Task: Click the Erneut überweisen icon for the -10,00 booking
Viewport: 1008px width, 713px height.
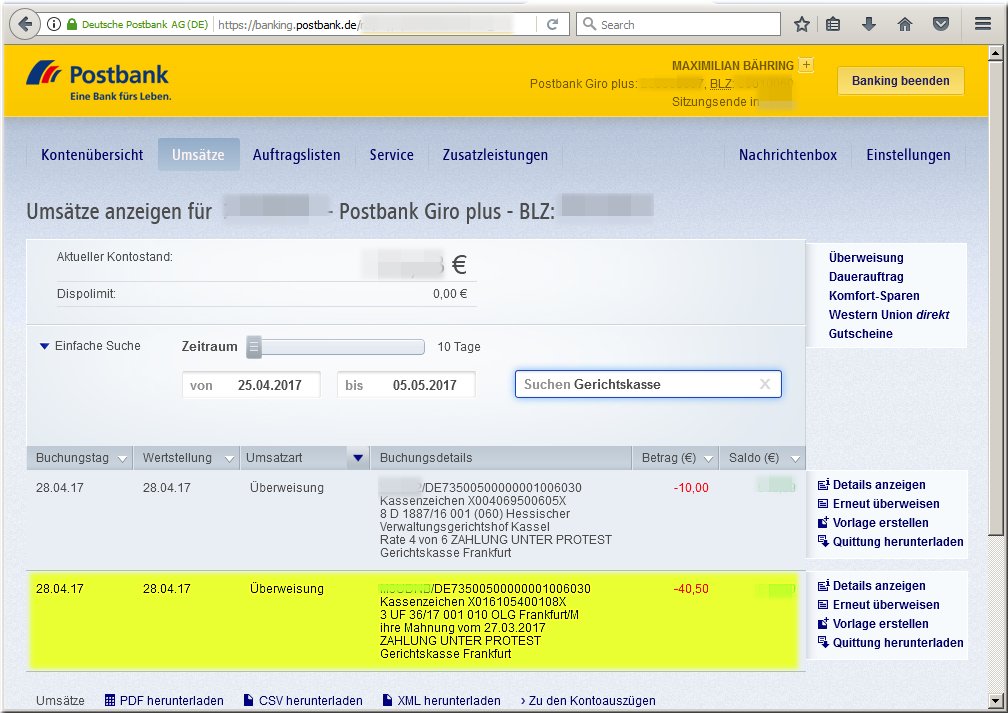Action: point(823,503)
